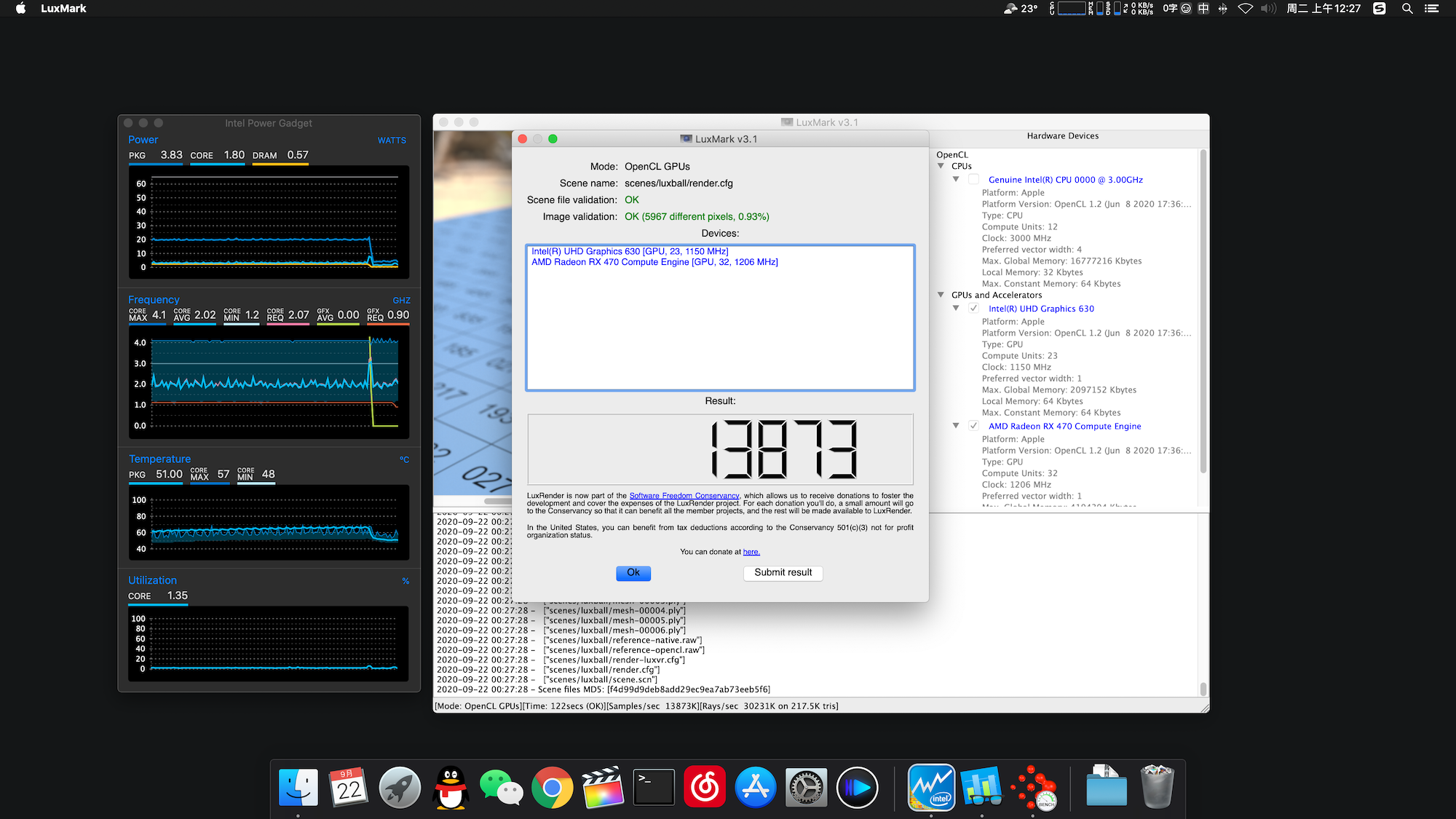The height and width of the screenshot is (819, 1456).
Task: Click the date and time clock
Action: coord(1324,9)
